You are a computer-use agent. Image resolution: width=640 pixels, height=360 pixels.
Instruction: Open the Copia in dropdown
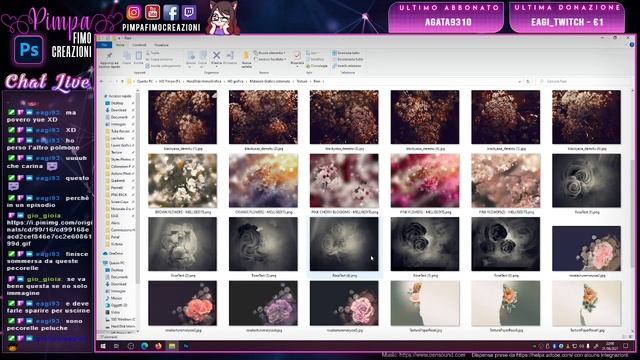point(202,58)
